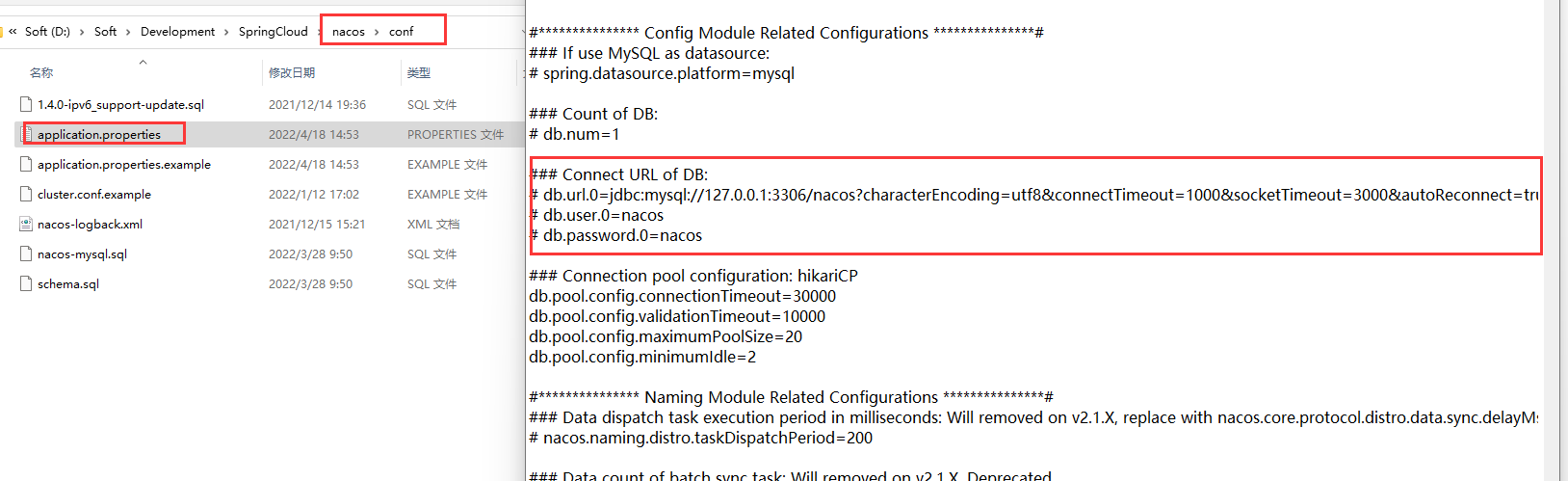Viewport: 1568px width, 481px height.
Task: Sort files by 修改日期 column header
Action: (x=292, y=72)
